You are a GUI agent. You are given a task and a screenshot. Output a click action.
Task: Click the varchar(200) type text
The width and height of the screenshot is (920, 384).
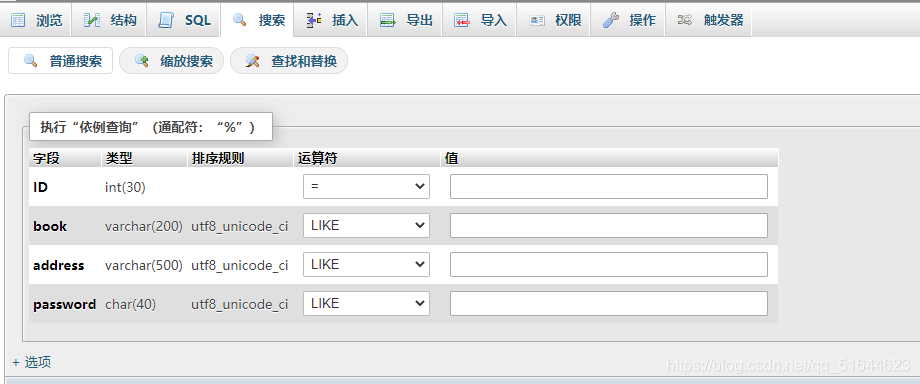coord(144,227)
